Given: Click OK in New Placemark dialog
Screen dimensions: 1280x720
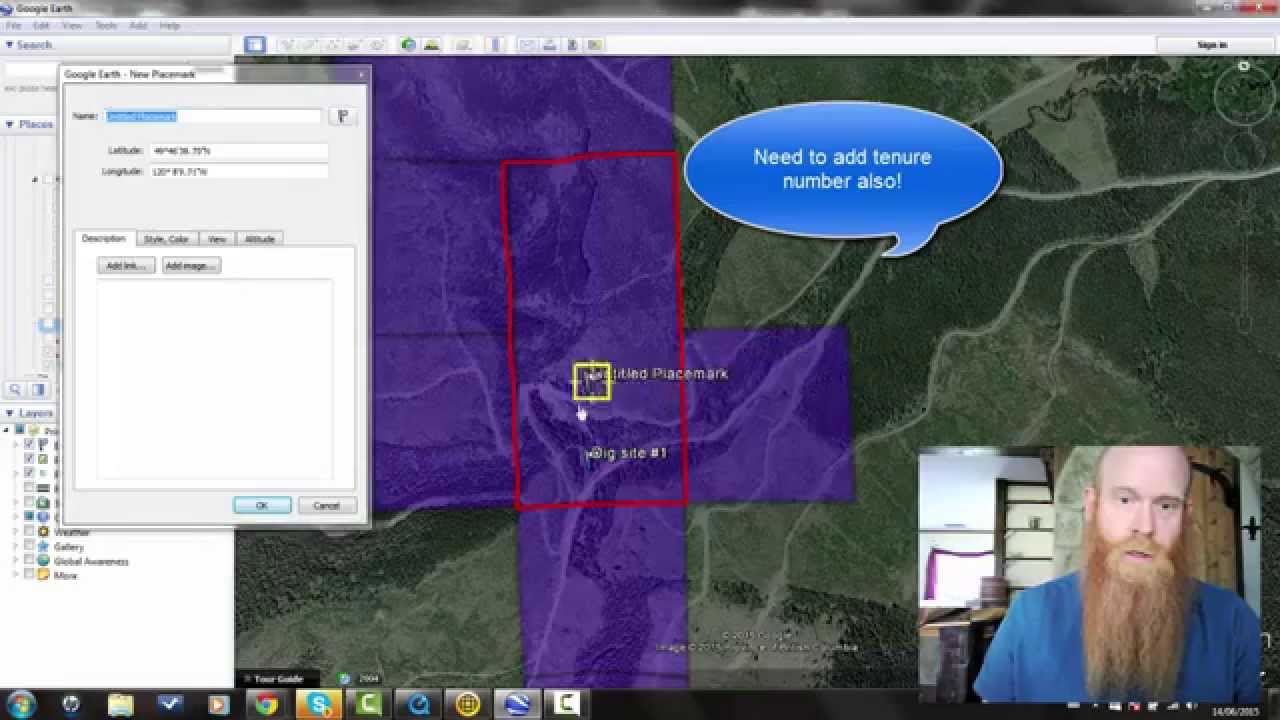Looking at the screenshot, I should click(262, 506).
